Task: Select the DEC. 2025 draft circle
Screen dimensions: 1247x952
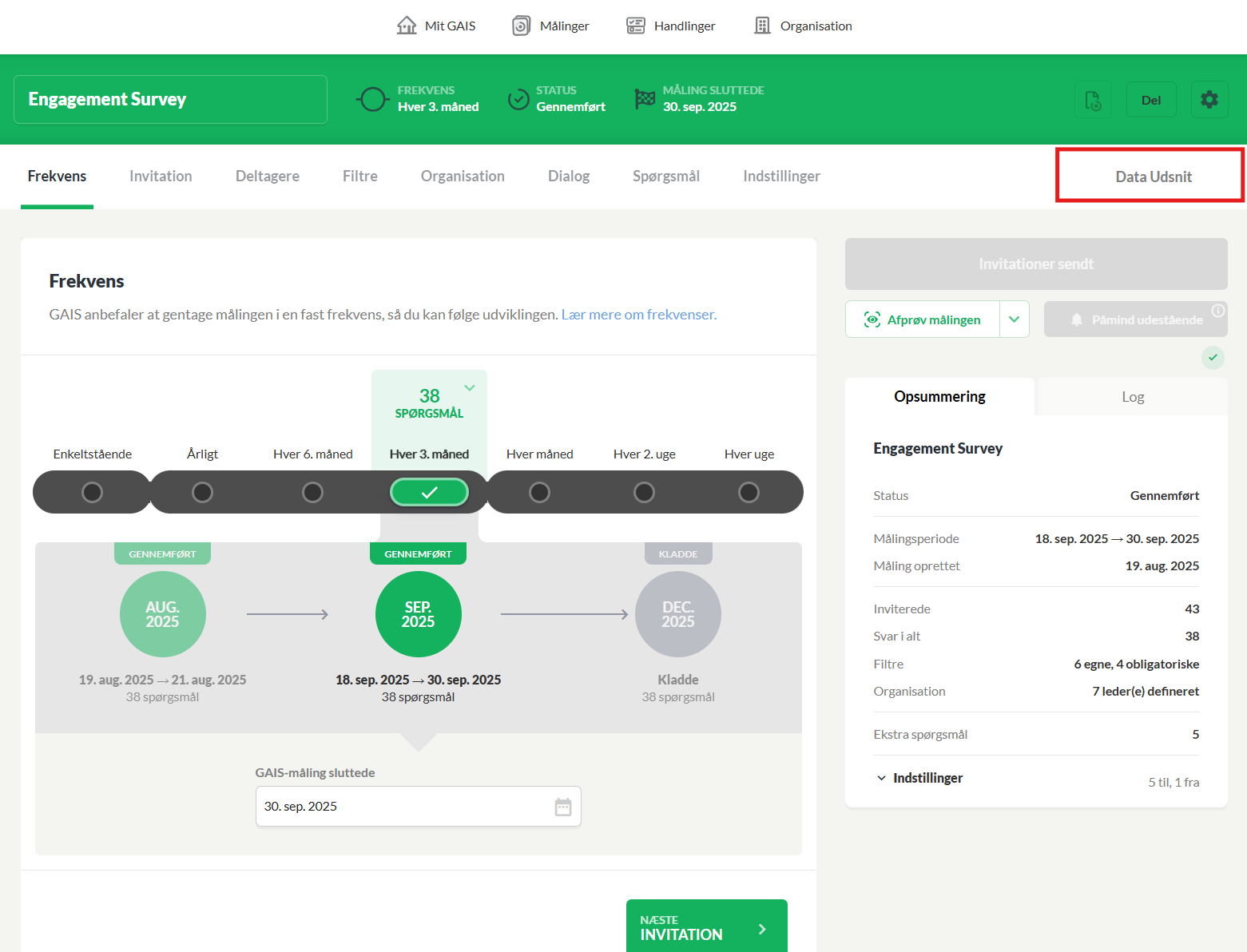Action: [678, 614]
